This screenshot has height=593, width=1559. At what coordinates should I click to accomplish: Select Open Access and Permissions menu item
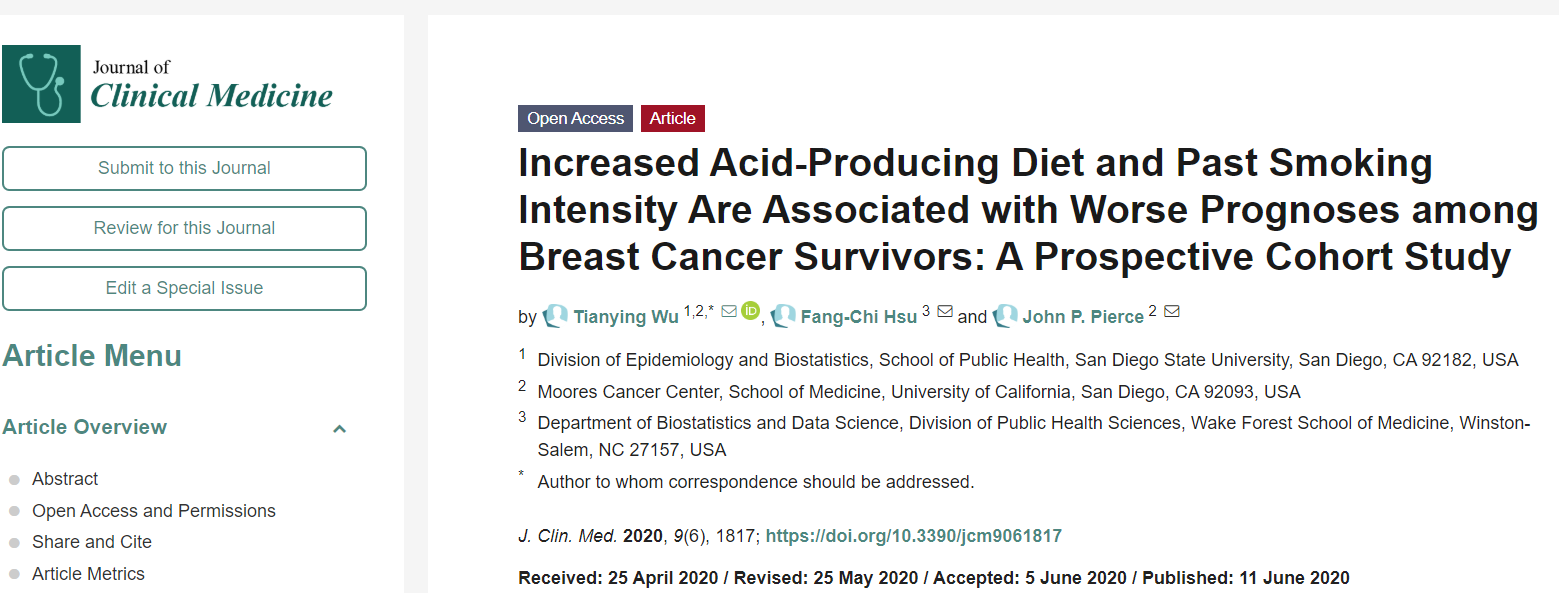154,511
